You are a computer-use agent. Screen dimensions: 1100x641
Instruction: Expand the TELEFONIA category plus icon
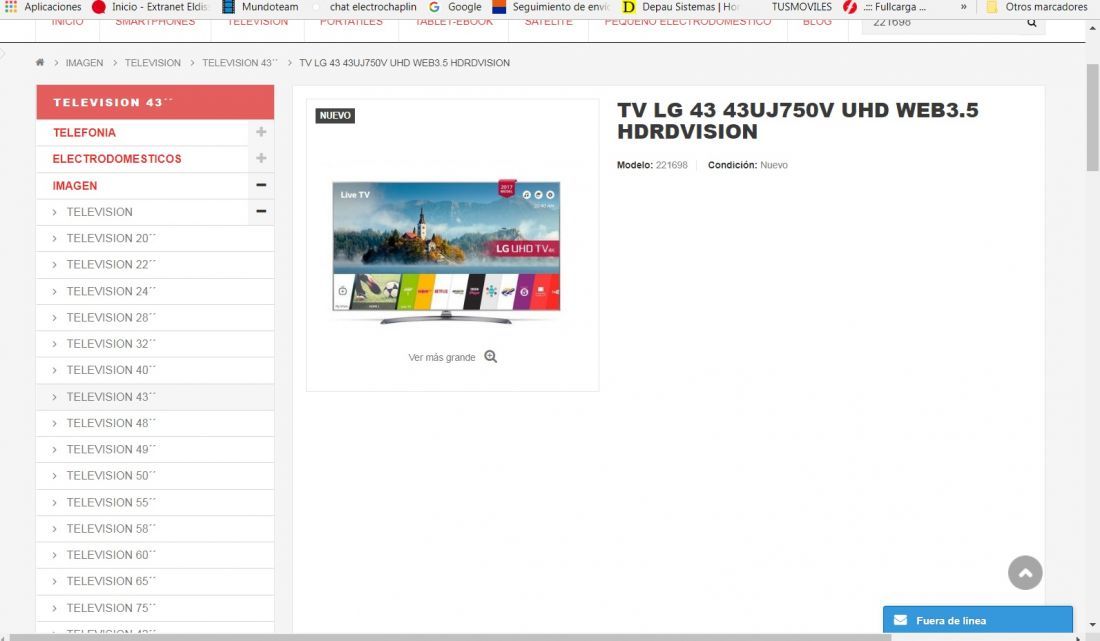tap(261, 132)
